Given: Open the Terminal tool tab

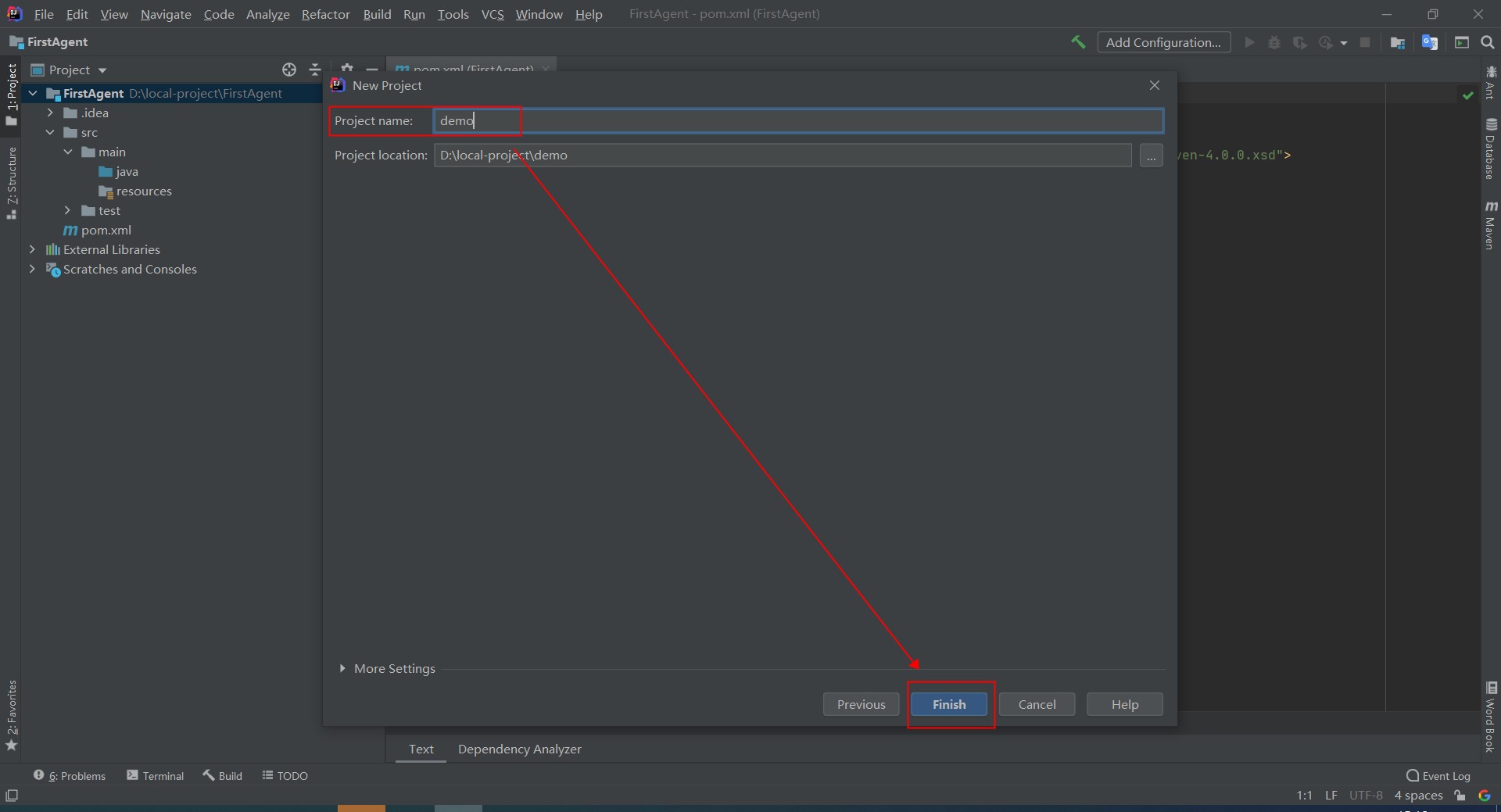Looking at the screenshot, I should pyautogui.click(x=156, y=775).
